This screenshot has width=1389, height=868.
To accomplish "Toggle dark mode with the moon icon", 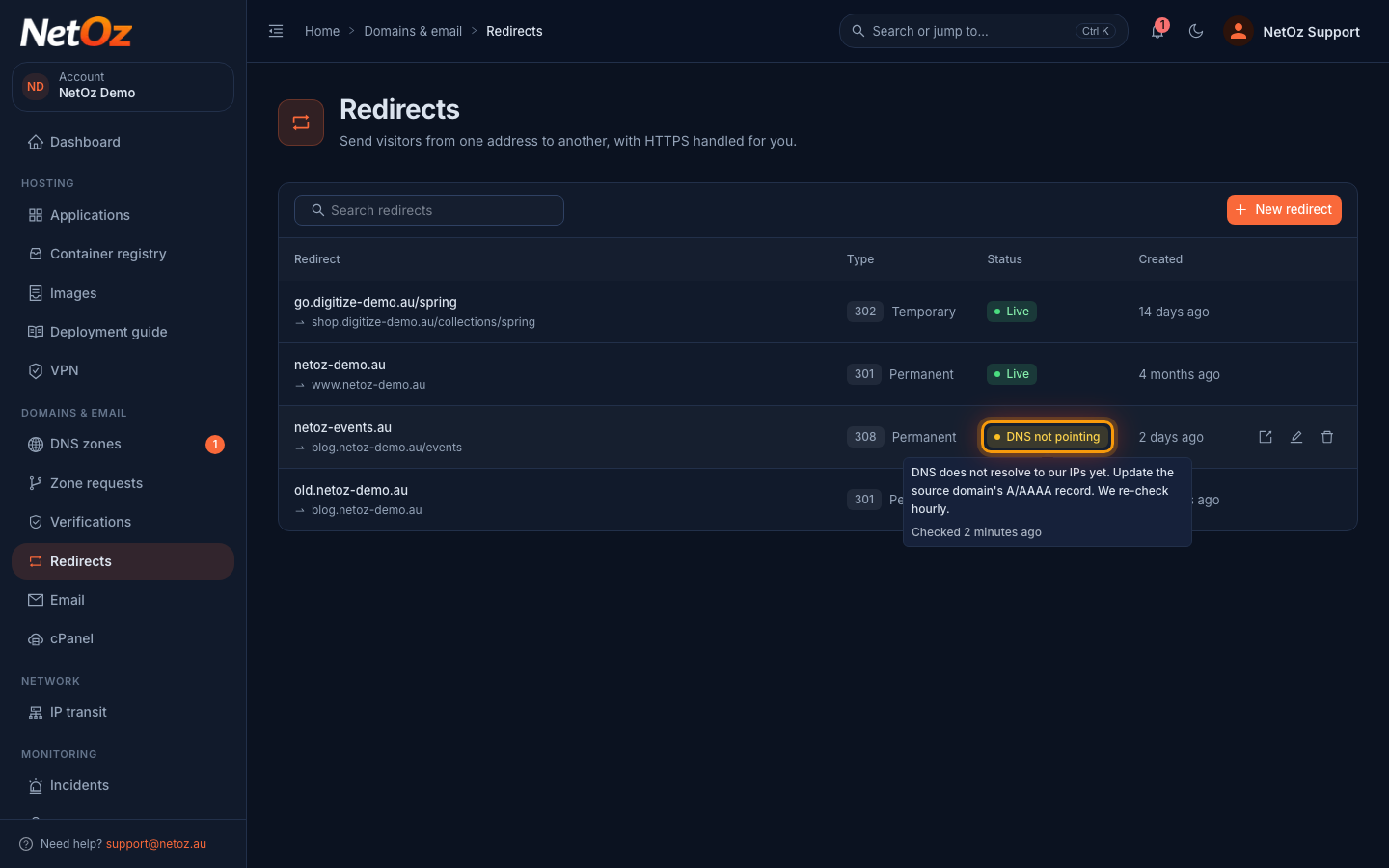I will [1196, 31].
